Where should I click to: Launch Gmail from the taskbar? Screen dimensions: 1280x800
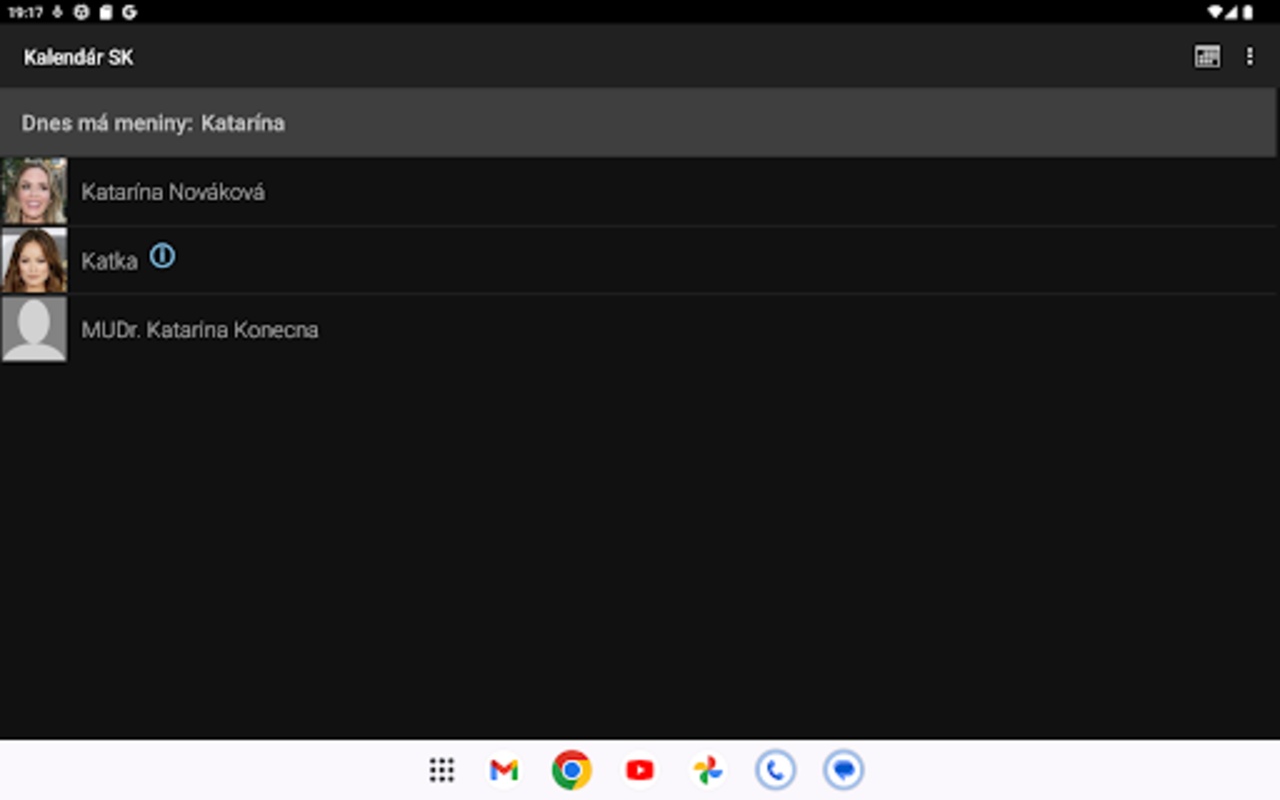click(504, 770)
